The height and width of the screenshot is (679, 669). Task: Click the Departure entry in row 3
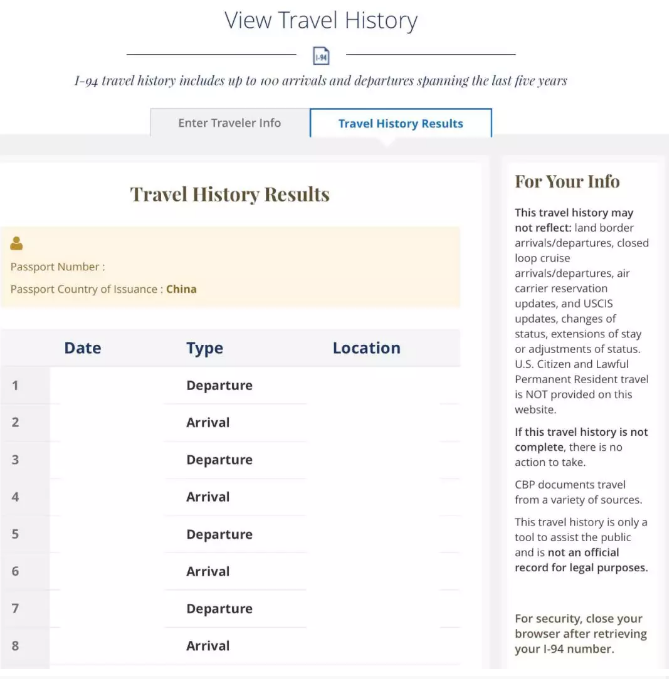219,460
